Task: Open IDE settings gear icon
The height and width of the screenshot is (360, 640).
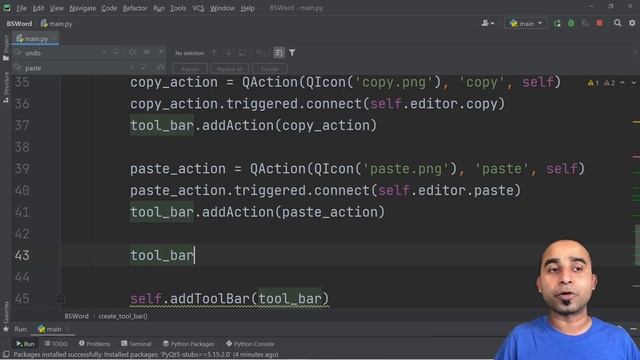Action: click(632, 23)
